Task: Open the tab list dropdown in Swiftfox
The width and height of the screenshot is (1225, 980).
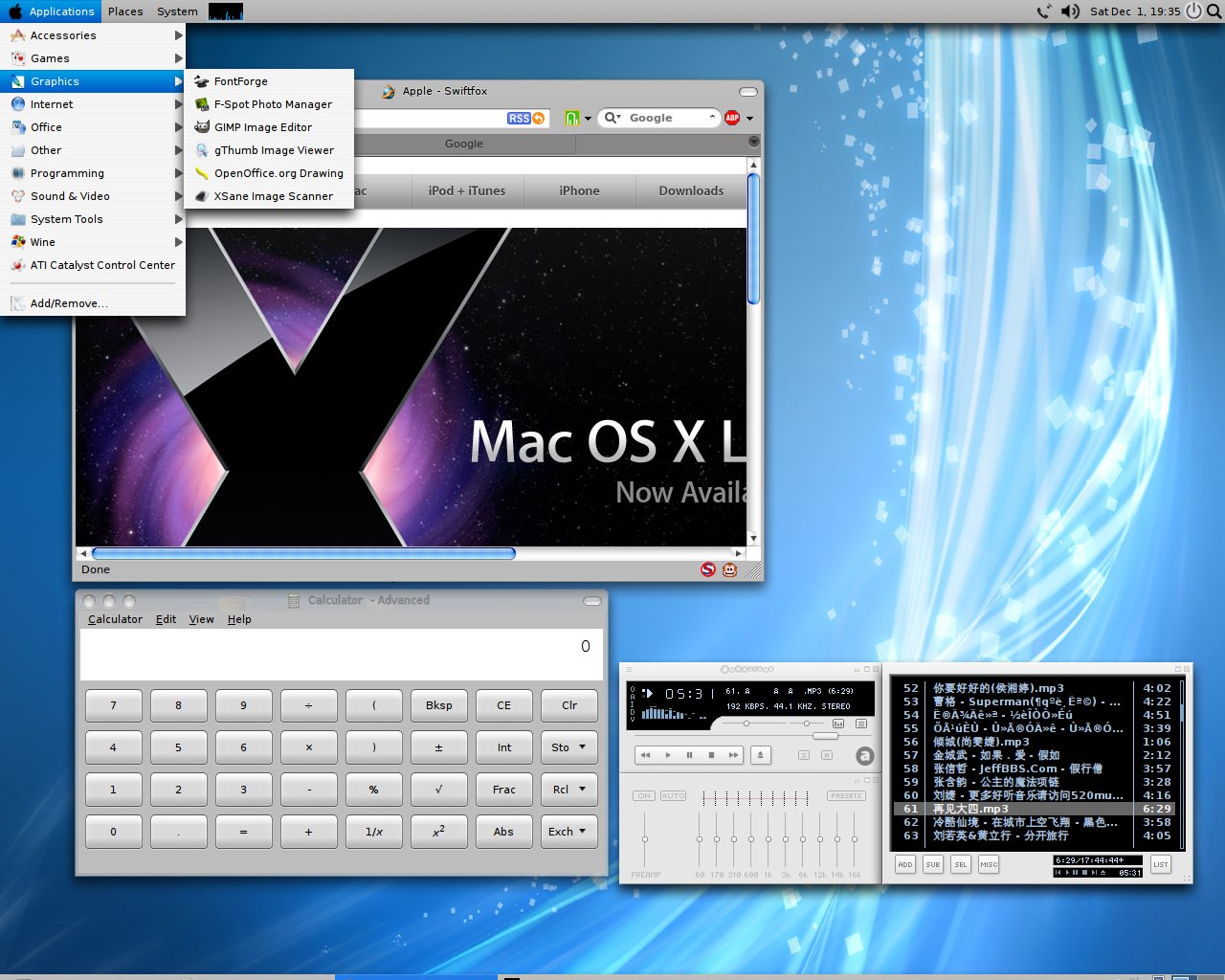Action: tap(754, 143)
